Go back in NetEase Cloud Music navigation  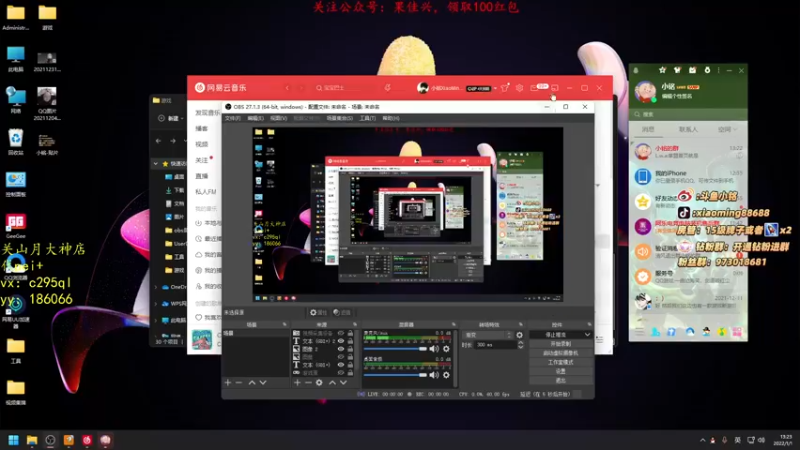pyautogui.click(x=287, y=88)
